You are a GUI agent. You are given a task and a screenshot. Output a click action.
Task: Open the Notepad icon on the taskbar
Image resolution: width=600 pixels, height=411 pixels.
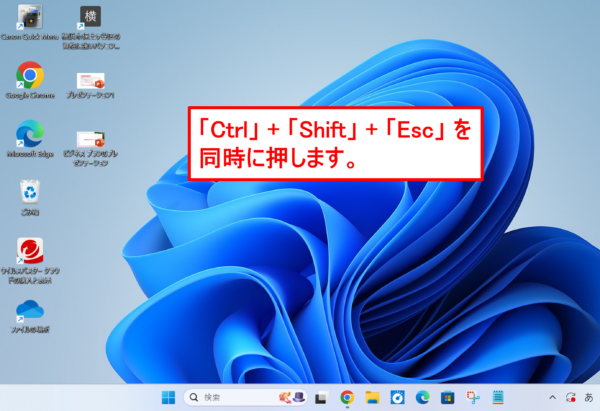click(497, 397)
